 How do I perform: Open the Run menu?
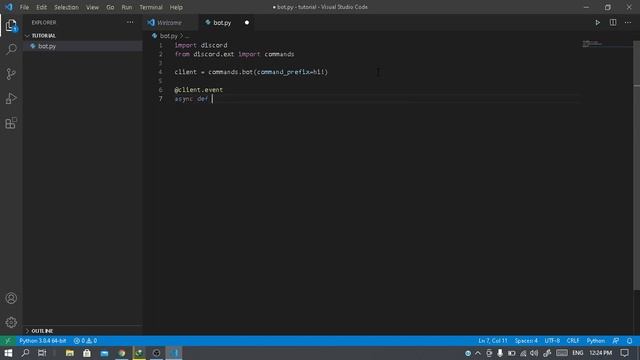click(x=127, y=7)
